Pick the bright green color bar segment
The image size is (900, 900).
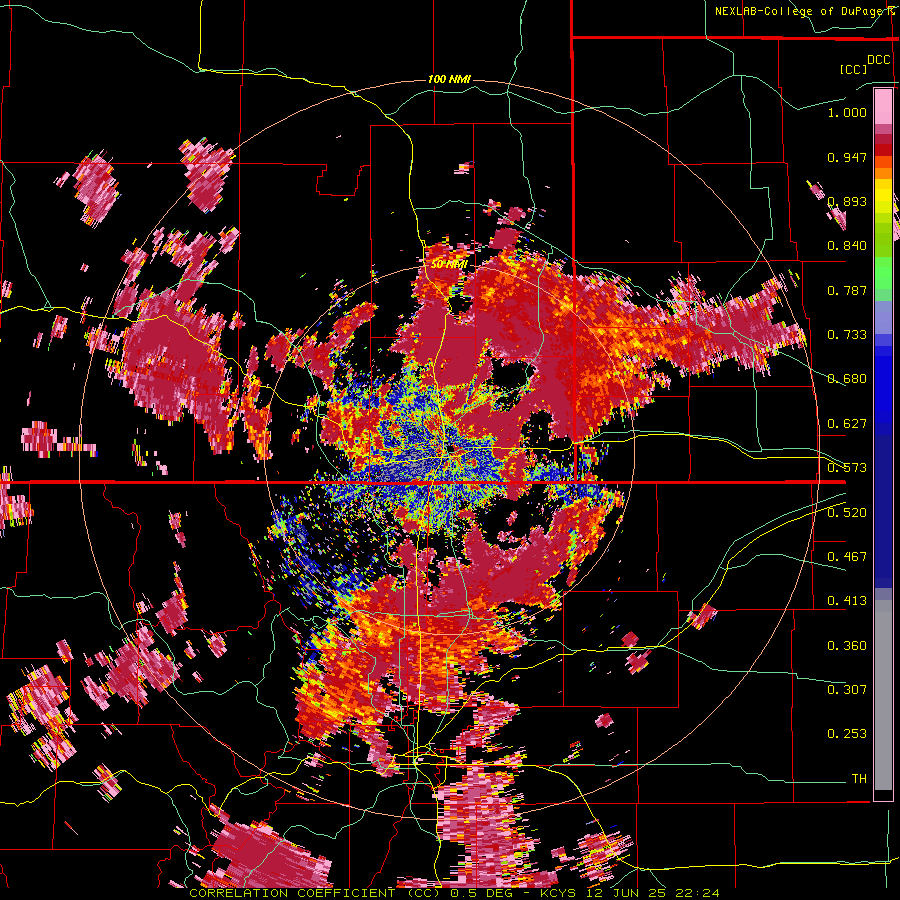tap(883, 274)
